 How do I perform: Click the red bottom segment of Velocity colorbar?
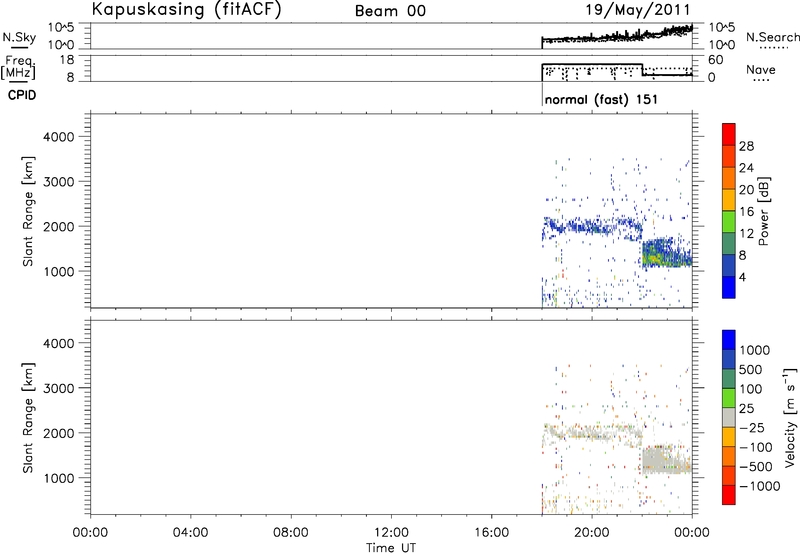pos(729,495)
